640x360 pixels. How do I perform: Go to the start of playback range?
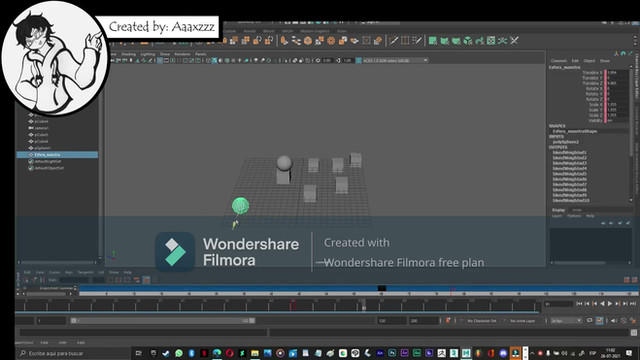(x=579, y=304)
